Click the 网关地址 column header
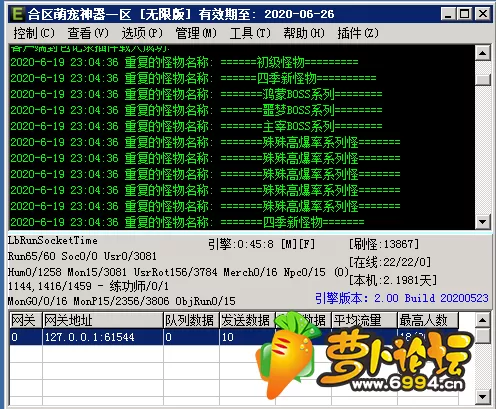 [102, 320]
